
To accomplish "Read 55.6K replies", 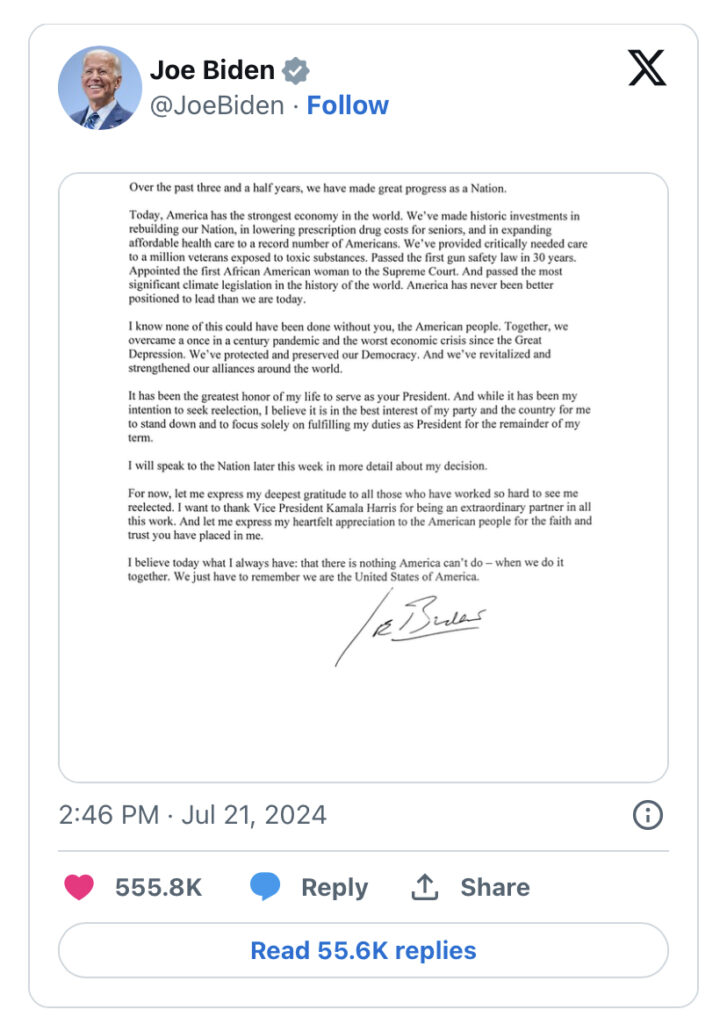I will [x=363, y=950].
